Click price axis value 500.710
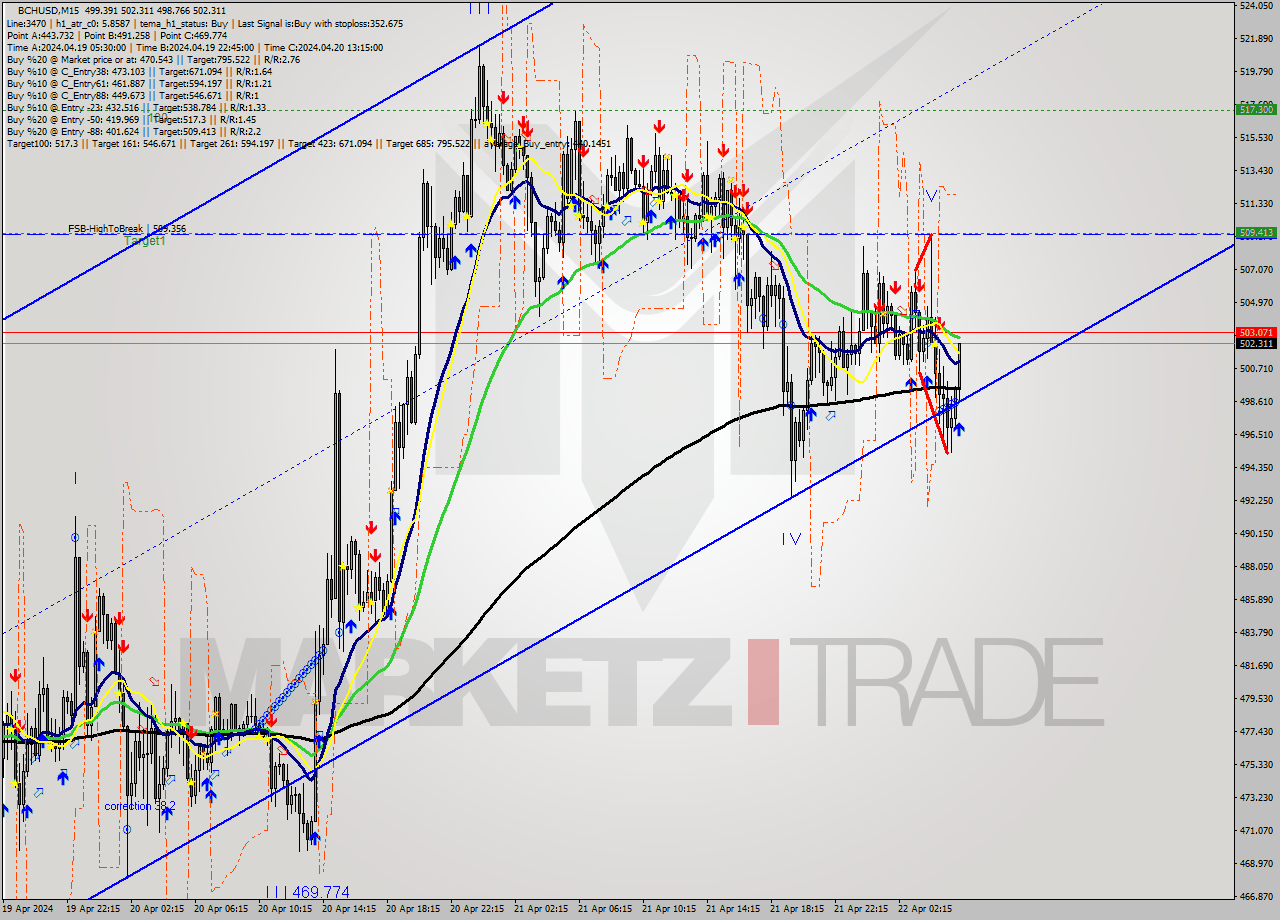 tap(1255, 369)
